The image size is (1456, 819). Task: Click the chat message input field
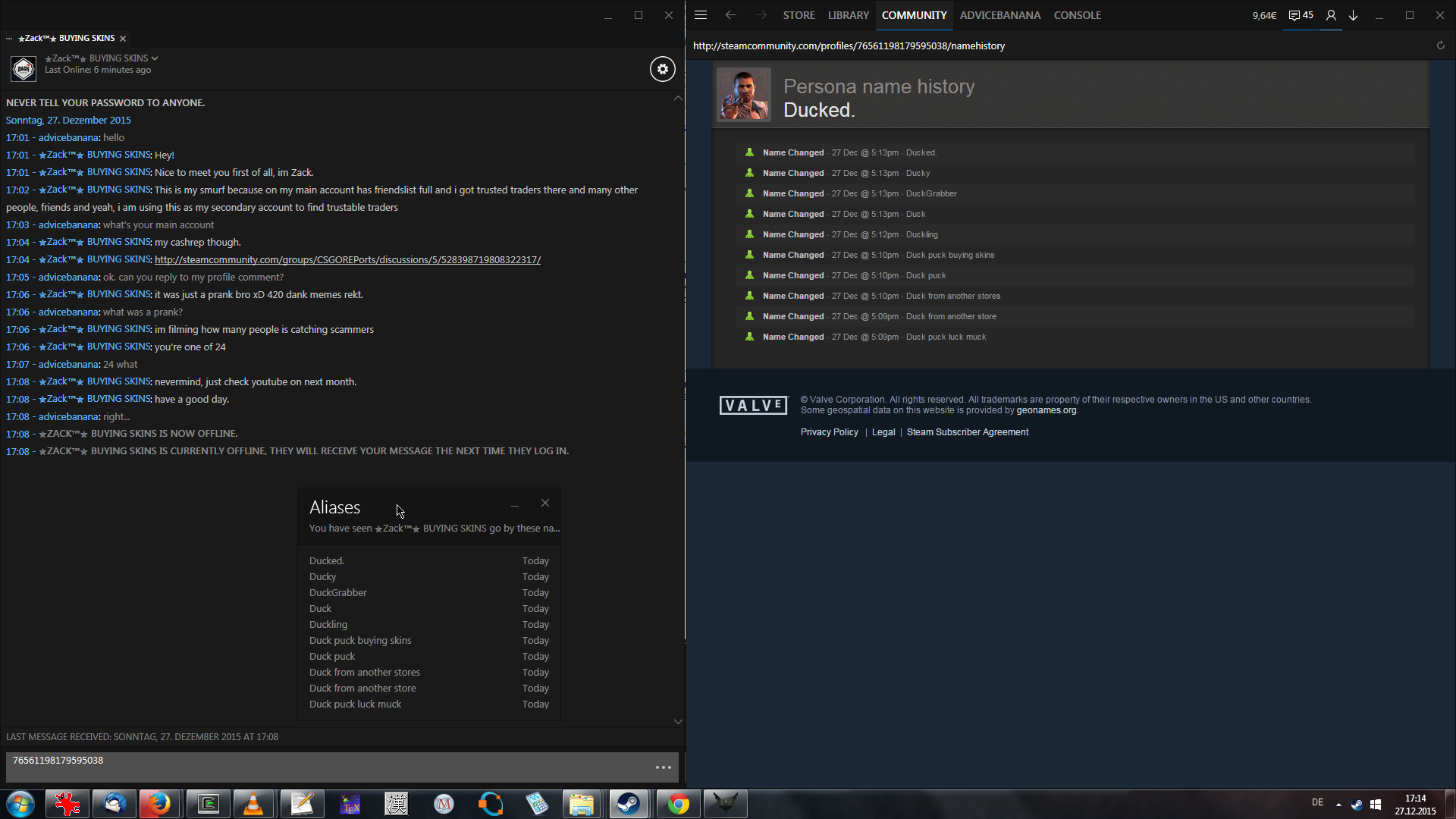[326, 767]
